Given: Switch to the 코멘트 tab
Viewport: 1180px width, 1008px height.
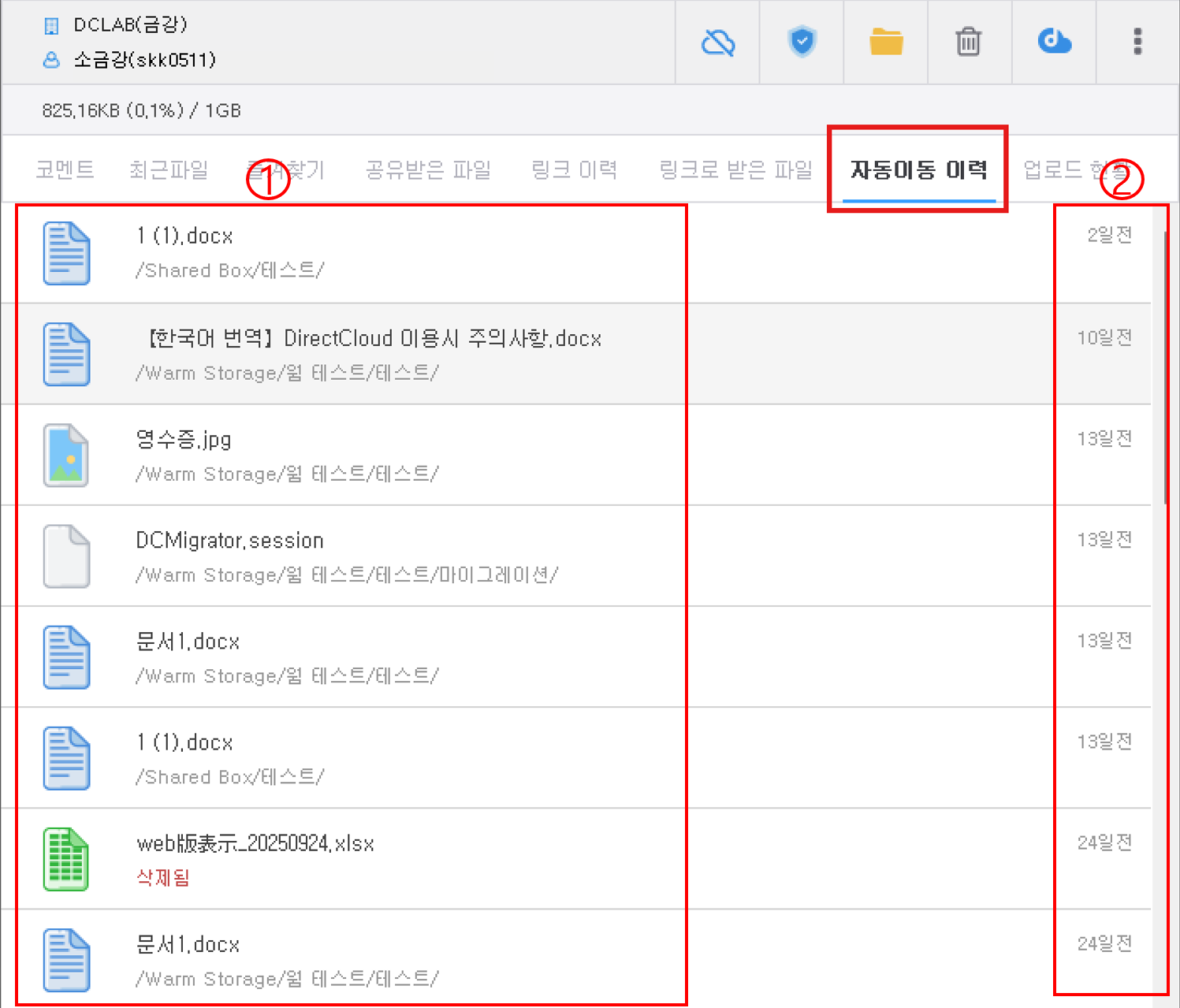Looking at the screenshot, I should [x=65, y=169].
